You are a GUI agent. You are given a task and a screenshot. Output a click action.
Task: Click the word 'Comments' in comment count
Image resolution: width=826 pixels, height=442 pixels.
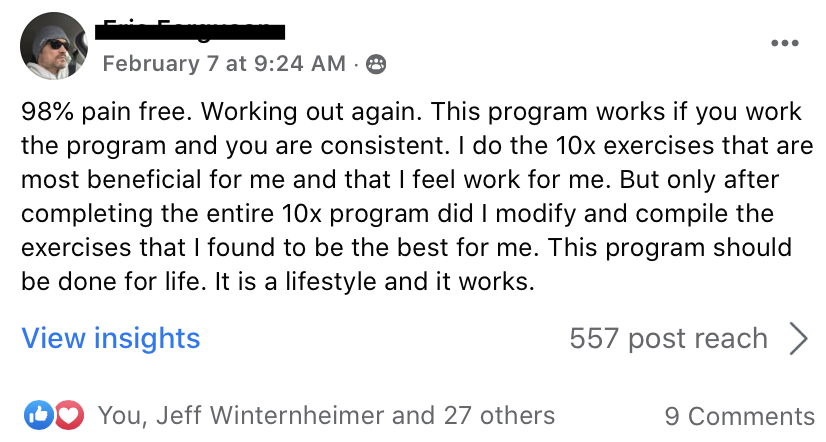click(x=751, y=416)
